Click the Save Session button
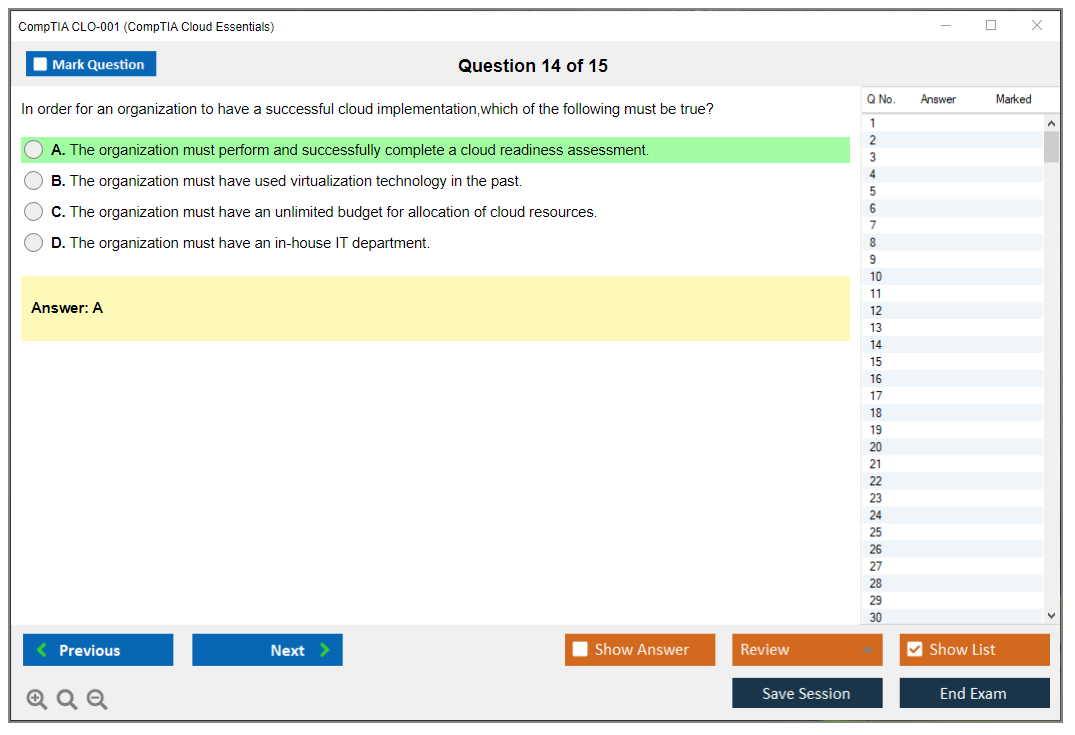The height and width of the screenshot is (735, 1075). pyautogui.click(x=807, y=693)
